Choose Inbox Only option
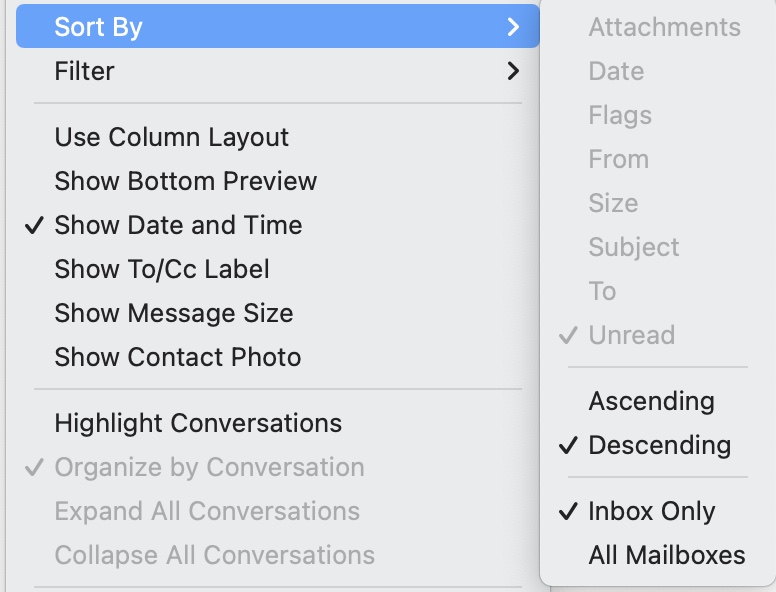Screen dimensions: 776x592 (x=651, y=511)
